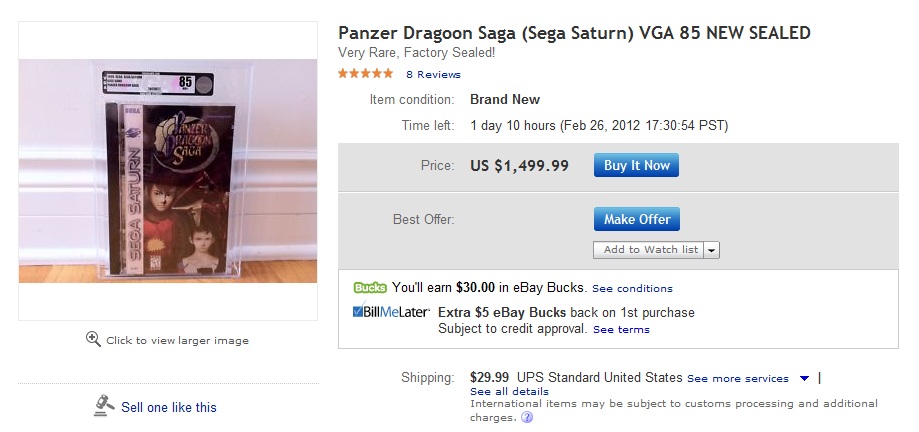Open BillMeLater See terms link
The width and height of the screenshot is (919, 432).
(x=621, y=329)
